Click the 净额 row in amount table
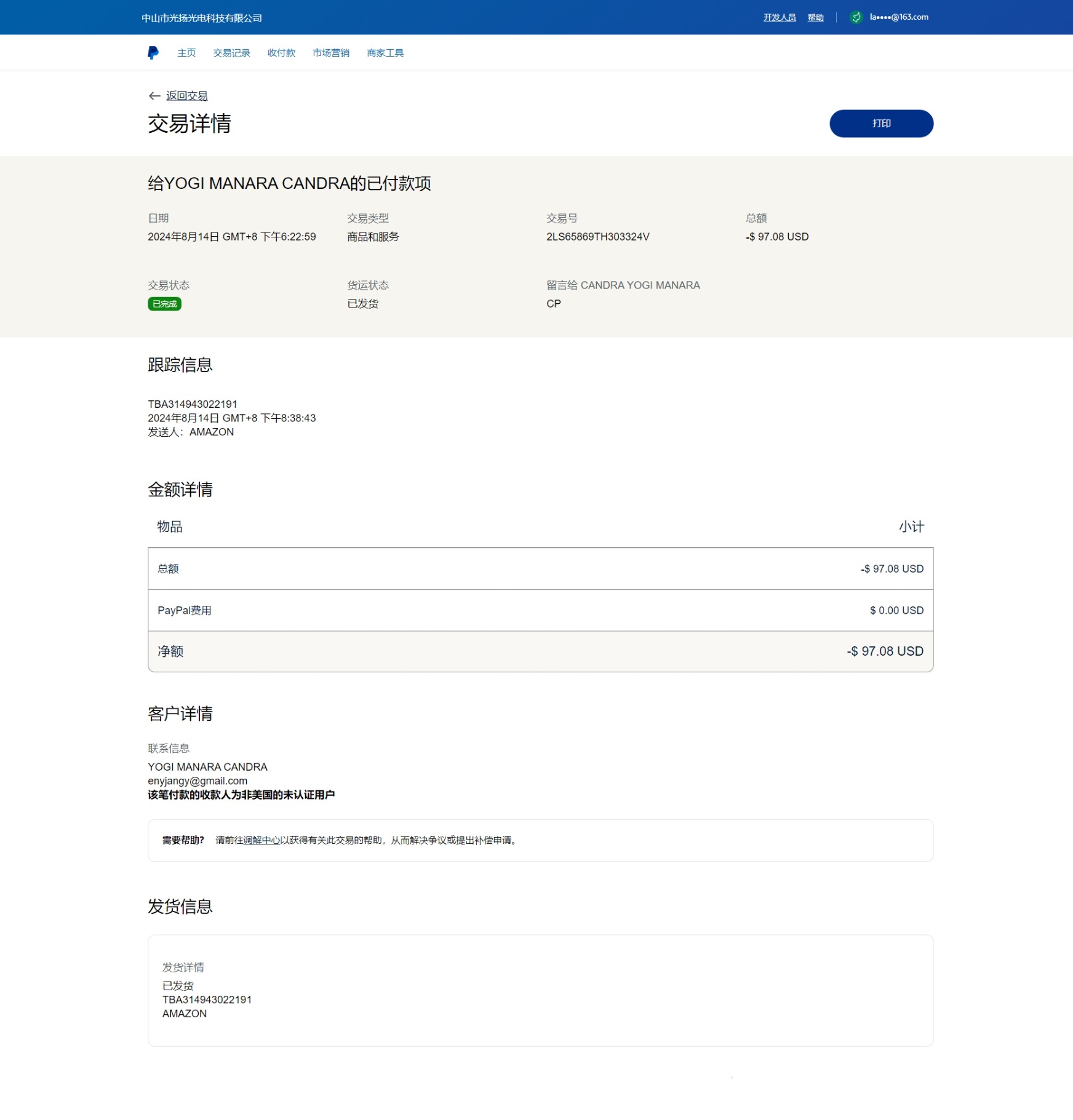The height and width of the screenshot is (1120, 1073). tap(540, 651)
